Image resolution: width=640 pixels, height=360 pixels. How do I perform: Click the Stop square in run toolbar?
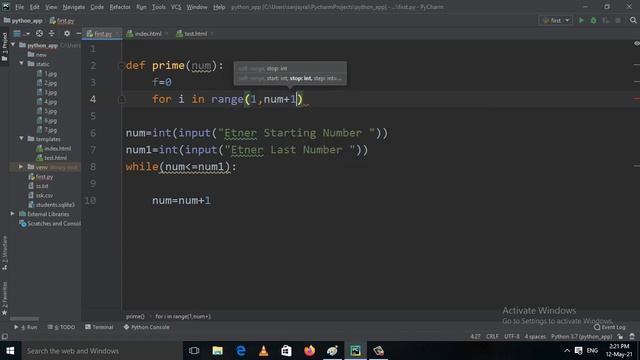point(618,20)
